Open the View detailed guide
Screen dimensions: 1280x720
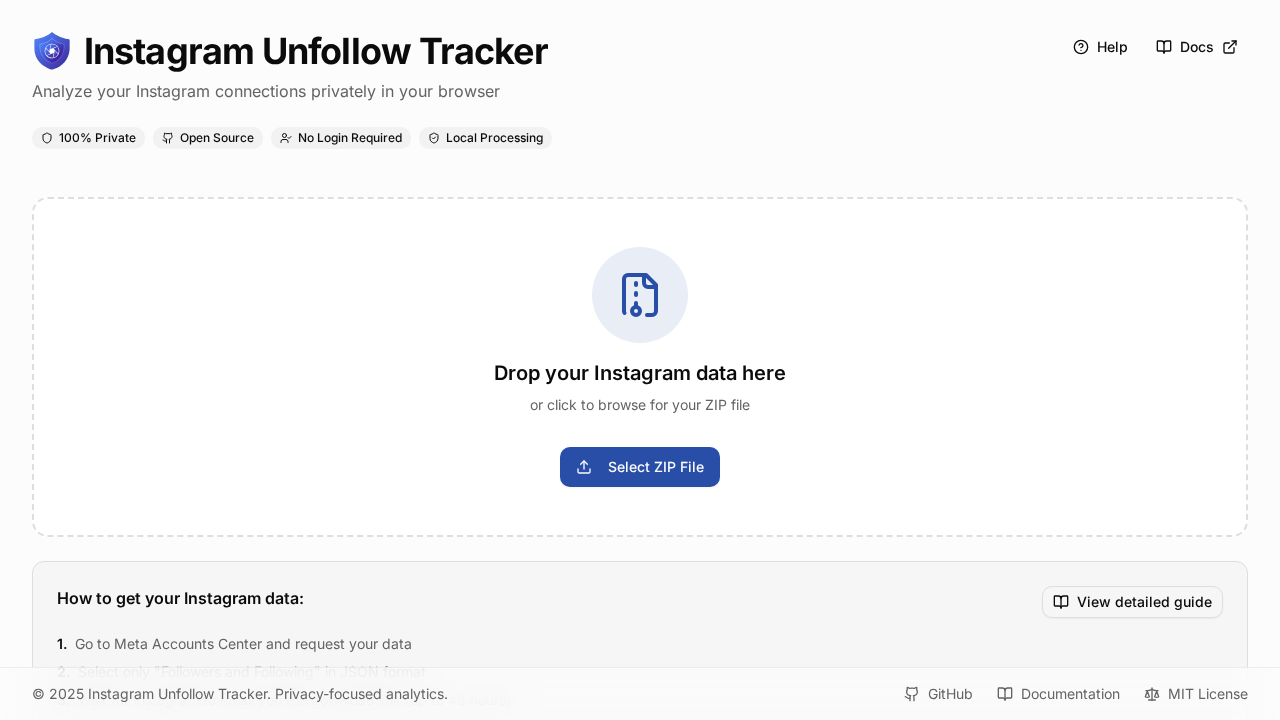(1132, 602)
